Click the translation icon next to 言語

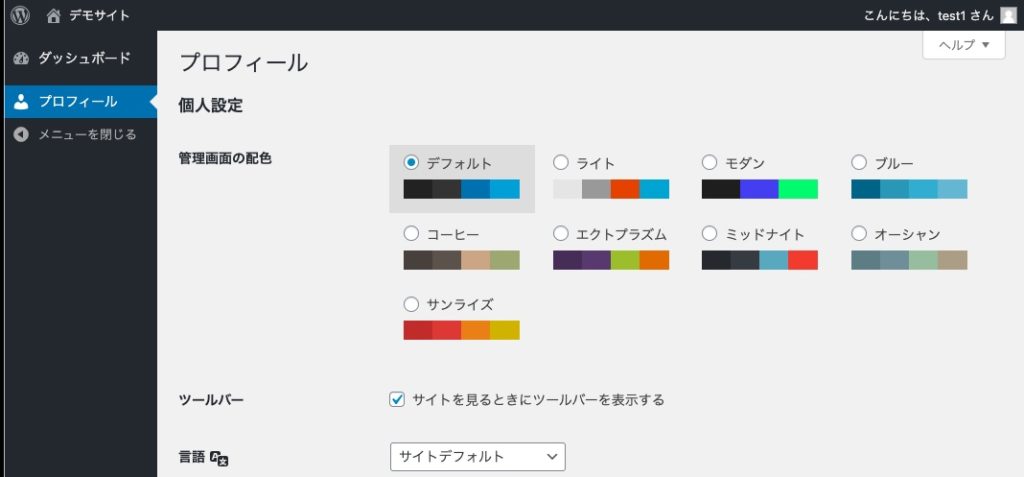point(222,458)
